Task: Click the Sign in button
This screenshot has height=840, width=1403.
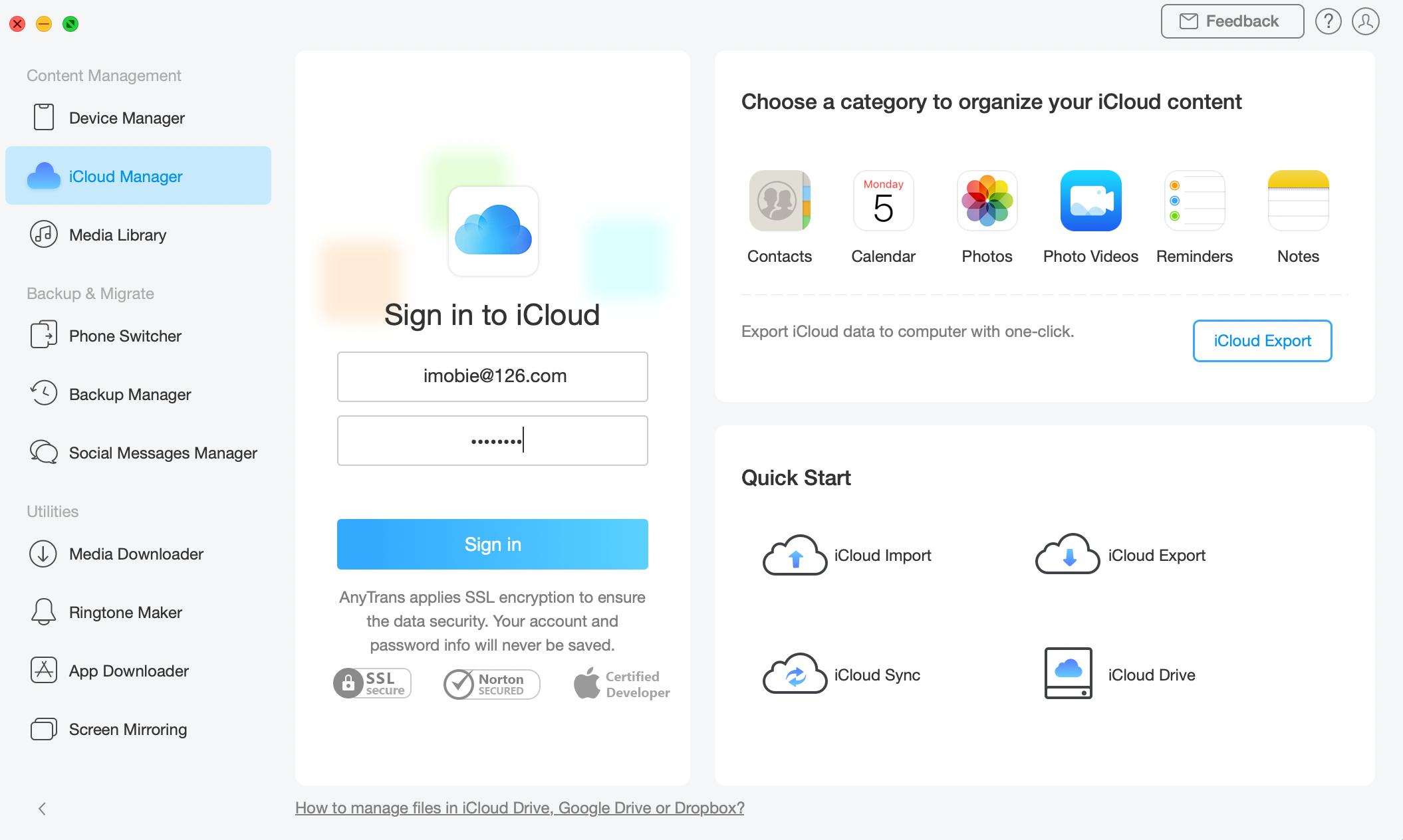Action: pos(492,544)
